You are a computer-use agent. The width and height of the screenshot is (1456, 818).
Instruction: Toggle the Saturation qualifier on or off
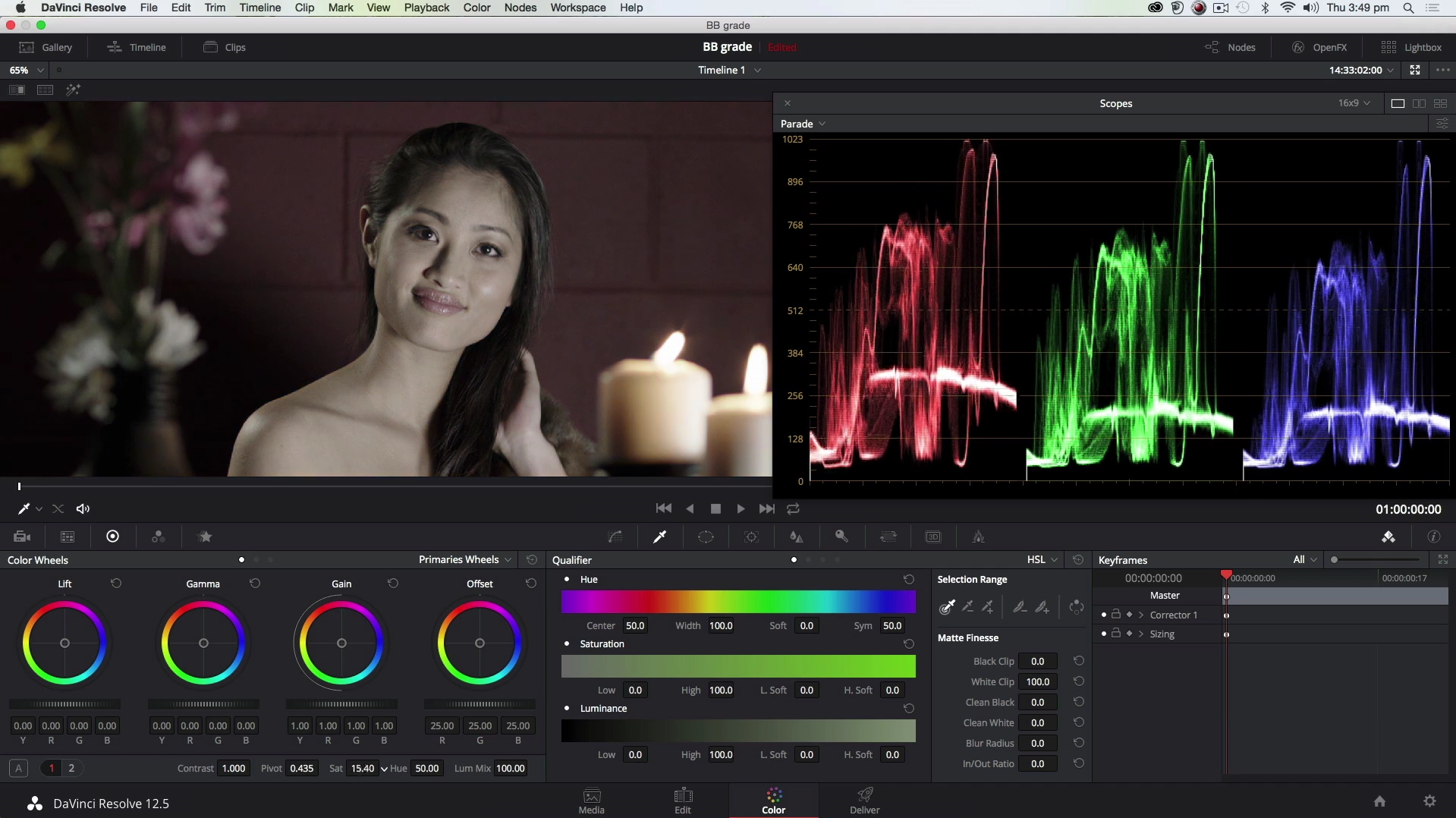click(x=567, y=643)
